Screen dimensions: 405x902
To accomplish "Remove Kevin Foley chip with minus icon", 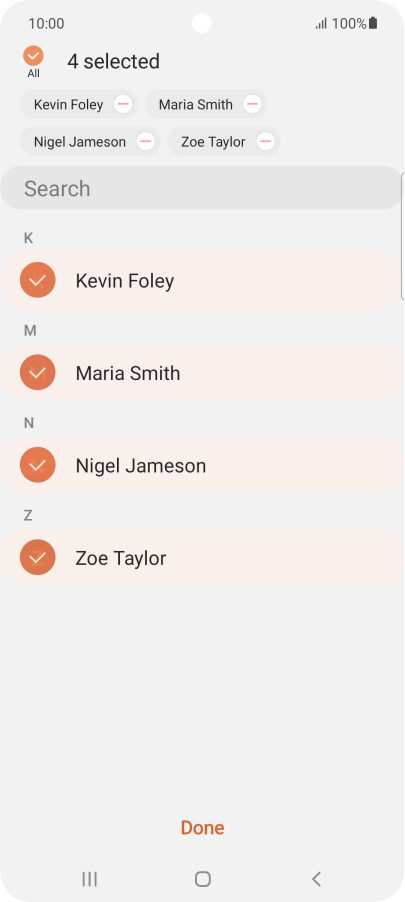I will [x=123, y=104].
